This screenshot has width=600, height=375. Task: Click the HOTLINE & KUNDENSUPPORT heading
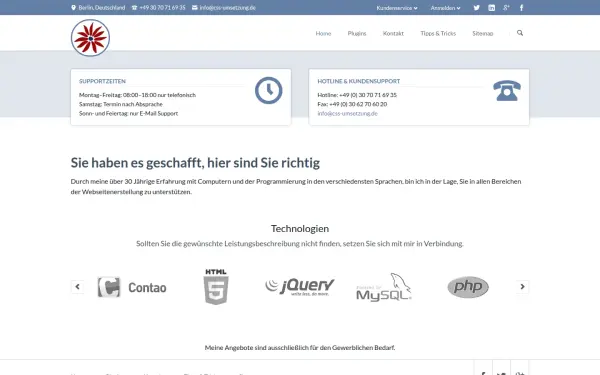point(359,81)
